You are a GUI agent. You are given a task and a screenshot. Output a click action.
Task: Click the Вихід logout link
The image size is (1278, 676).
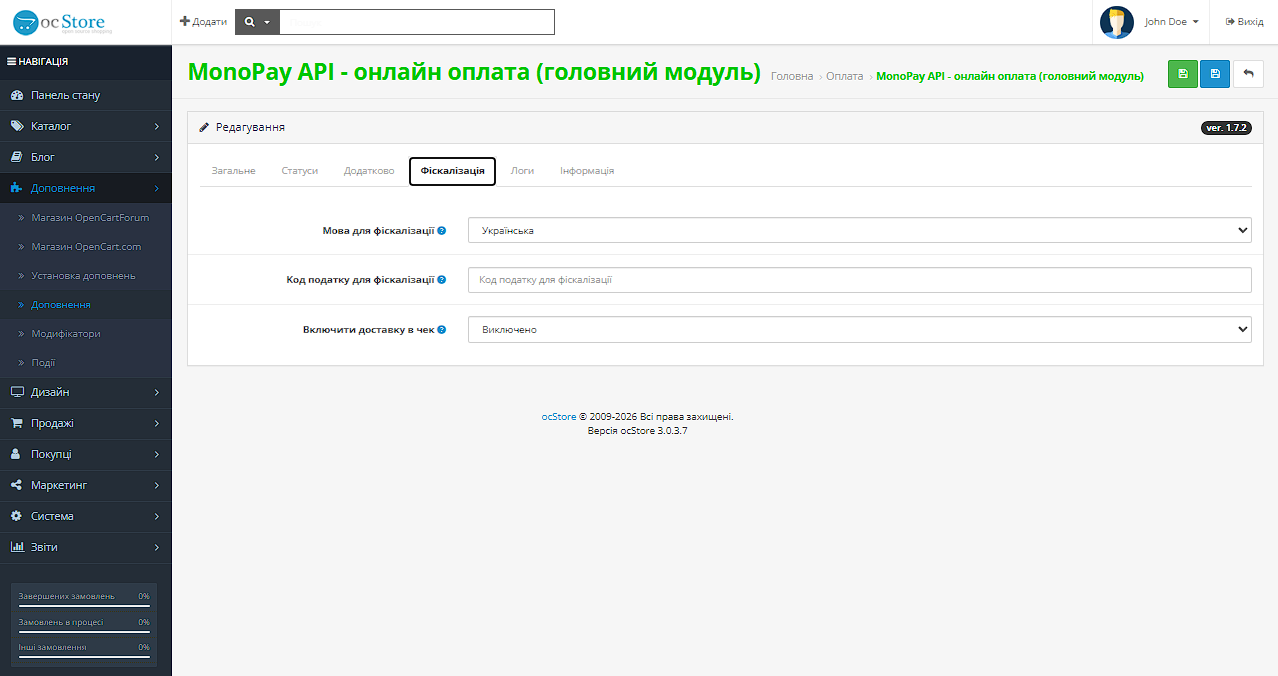pyautogui.click(x=1244, y=21)
